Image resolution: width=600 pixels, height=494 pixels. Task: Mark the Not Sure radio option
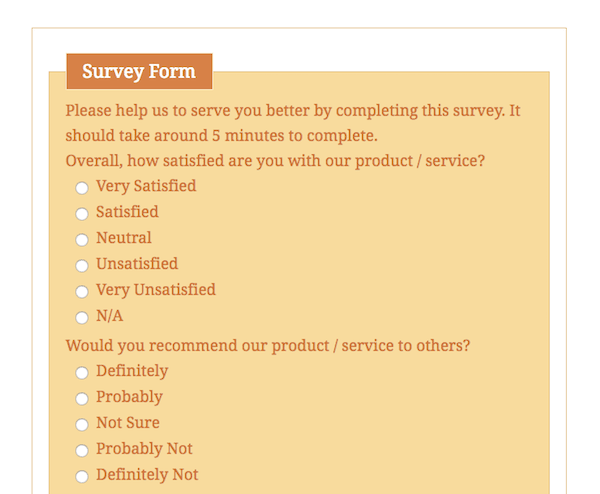coord(82,425)
